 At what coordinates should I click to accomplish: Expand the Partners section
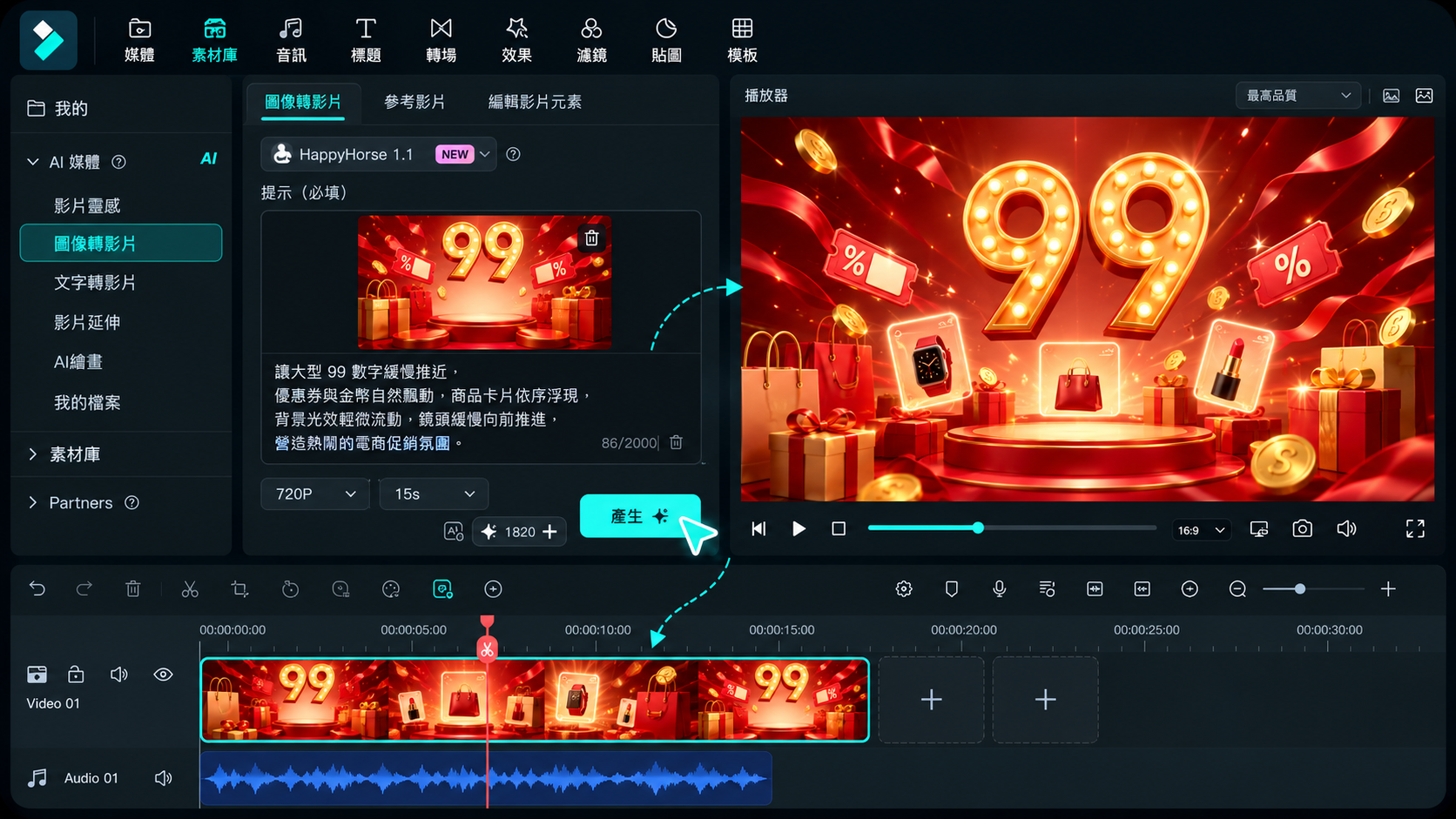coord(33,502)
